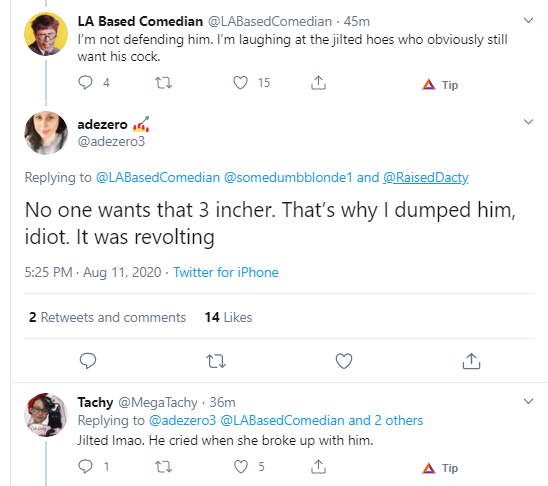Screen dimensions: 548x486
Task: Open adezero's profile picture
Action: click(46, 133)
